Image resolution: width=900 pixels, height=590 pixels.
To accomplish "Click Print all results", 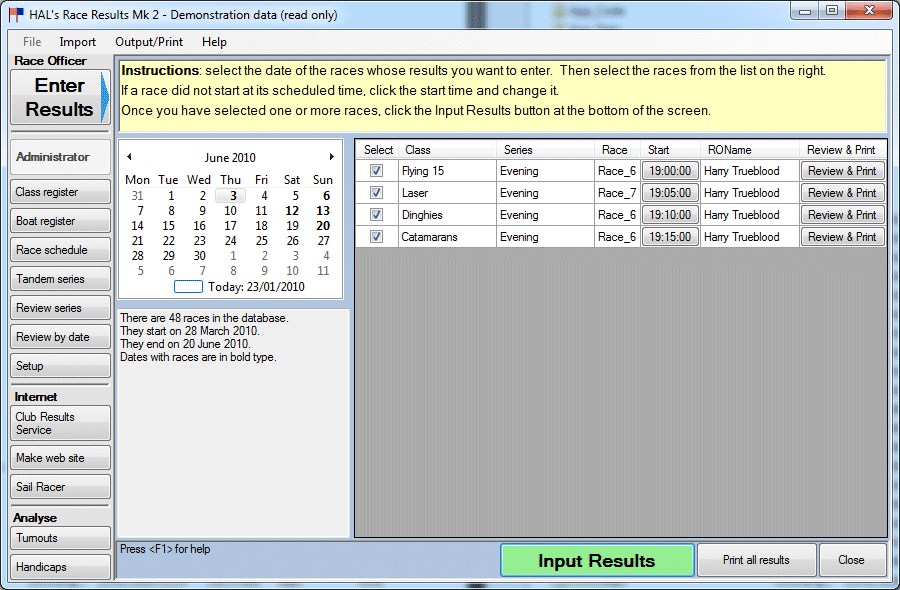I will (756, 560).
